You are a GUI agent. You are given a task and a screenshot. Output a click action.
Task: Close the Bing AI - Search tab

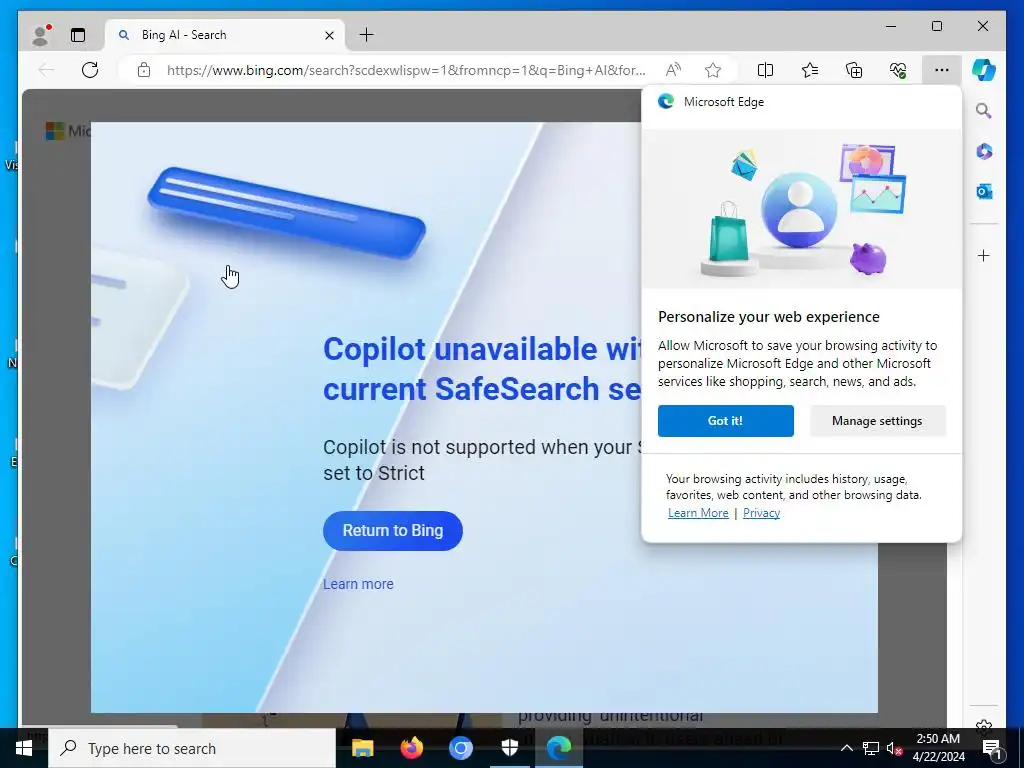pos(330,35)
